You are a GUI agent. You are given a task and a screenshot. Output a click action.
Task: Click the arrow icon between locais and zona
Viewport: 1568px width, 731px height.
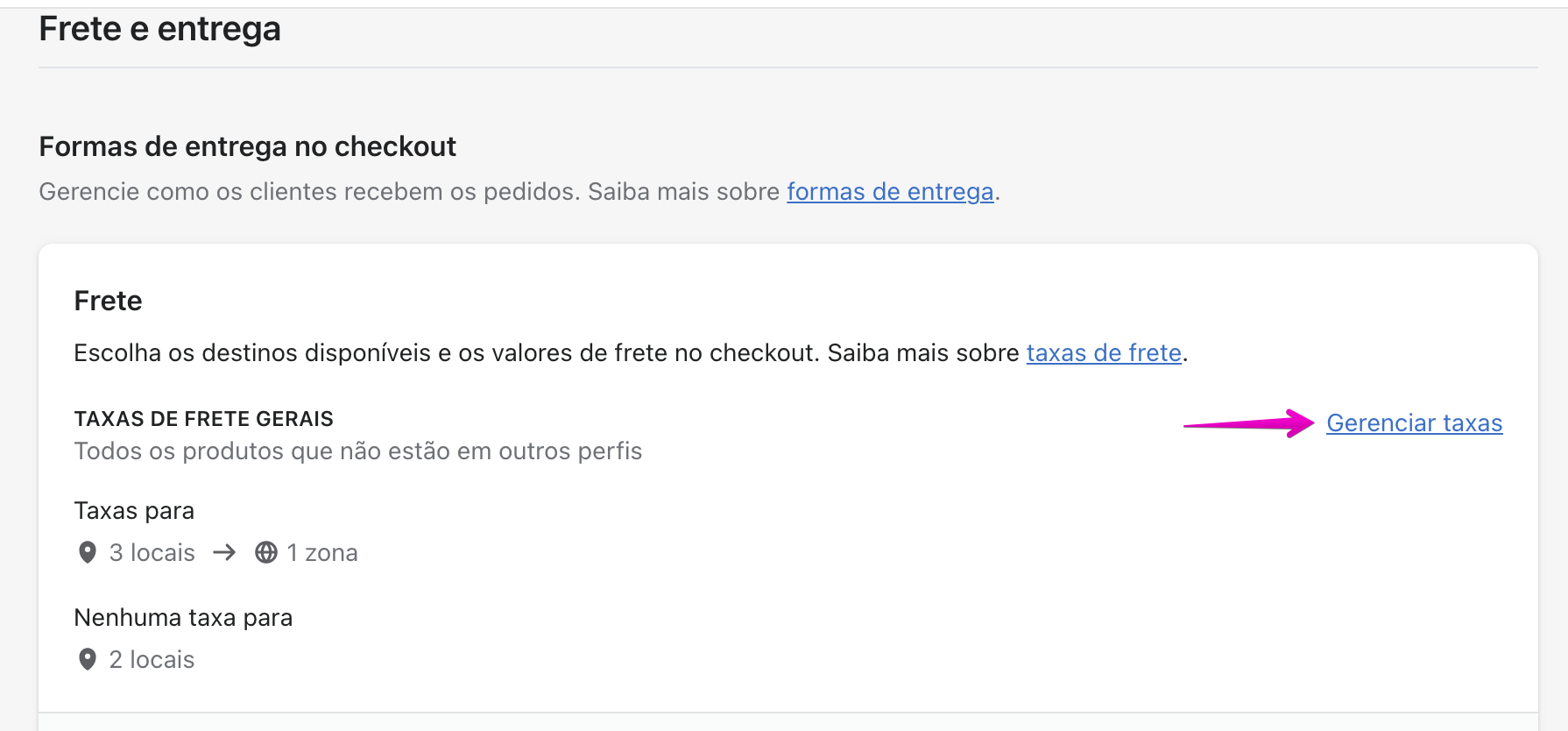point(224,552)
